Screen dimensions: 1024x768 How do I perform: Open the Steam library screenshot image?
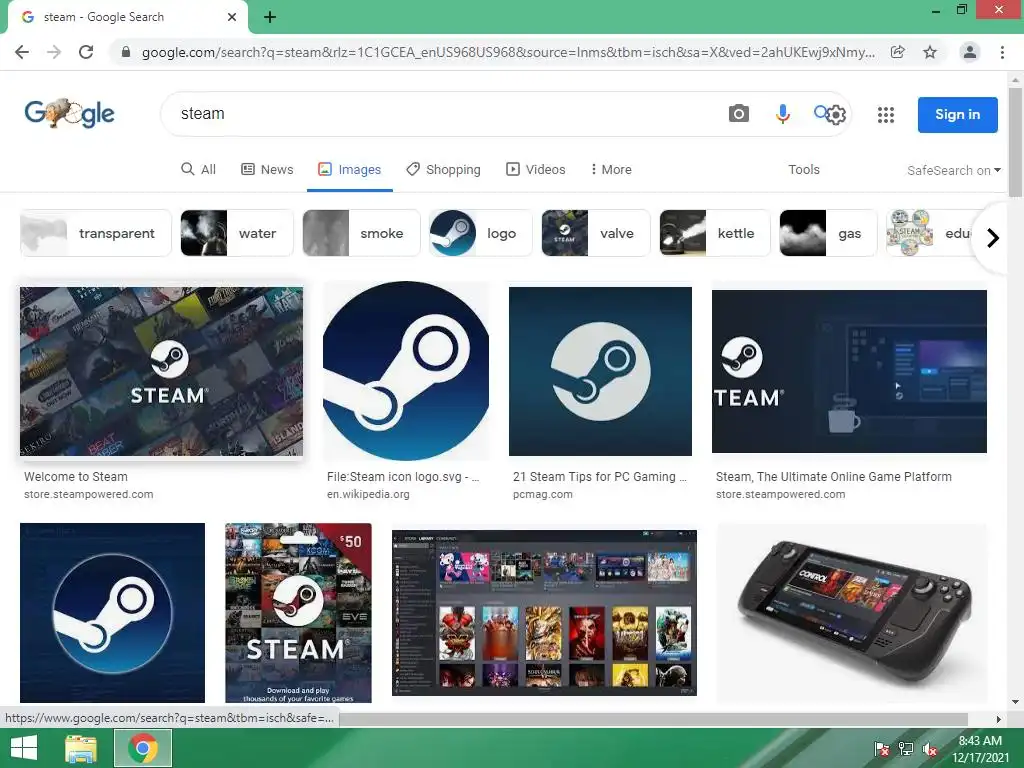point(544,613)
